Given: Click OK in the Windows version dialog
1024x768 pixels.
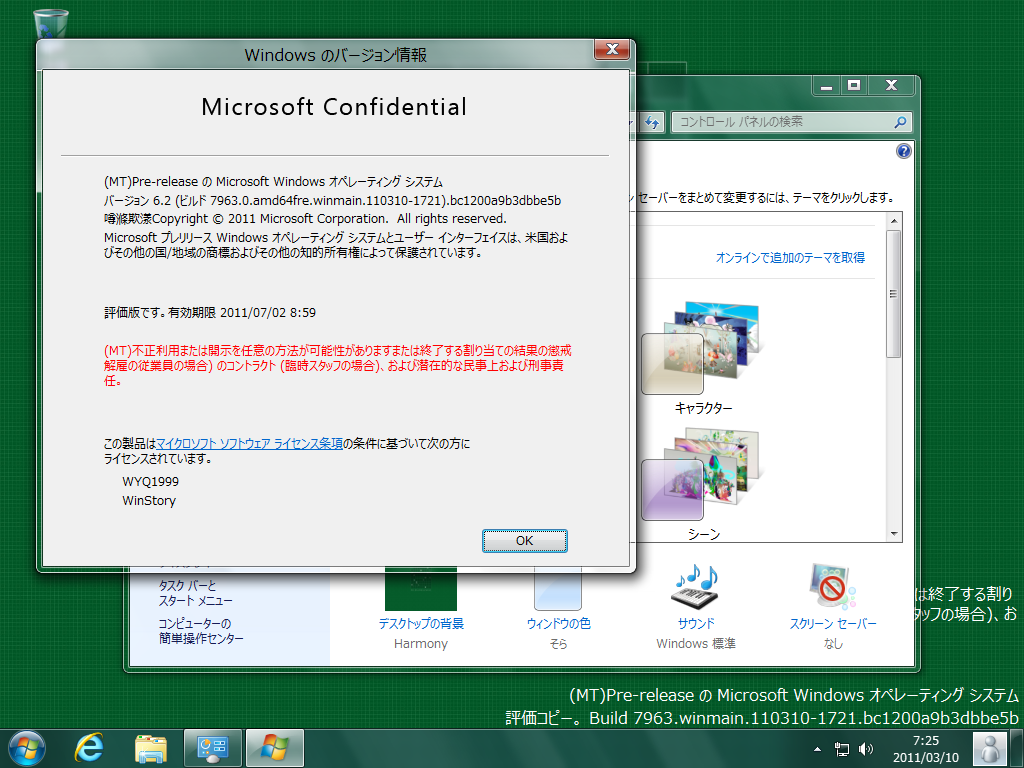Looking at the screenshot, I should click(524, 541).
